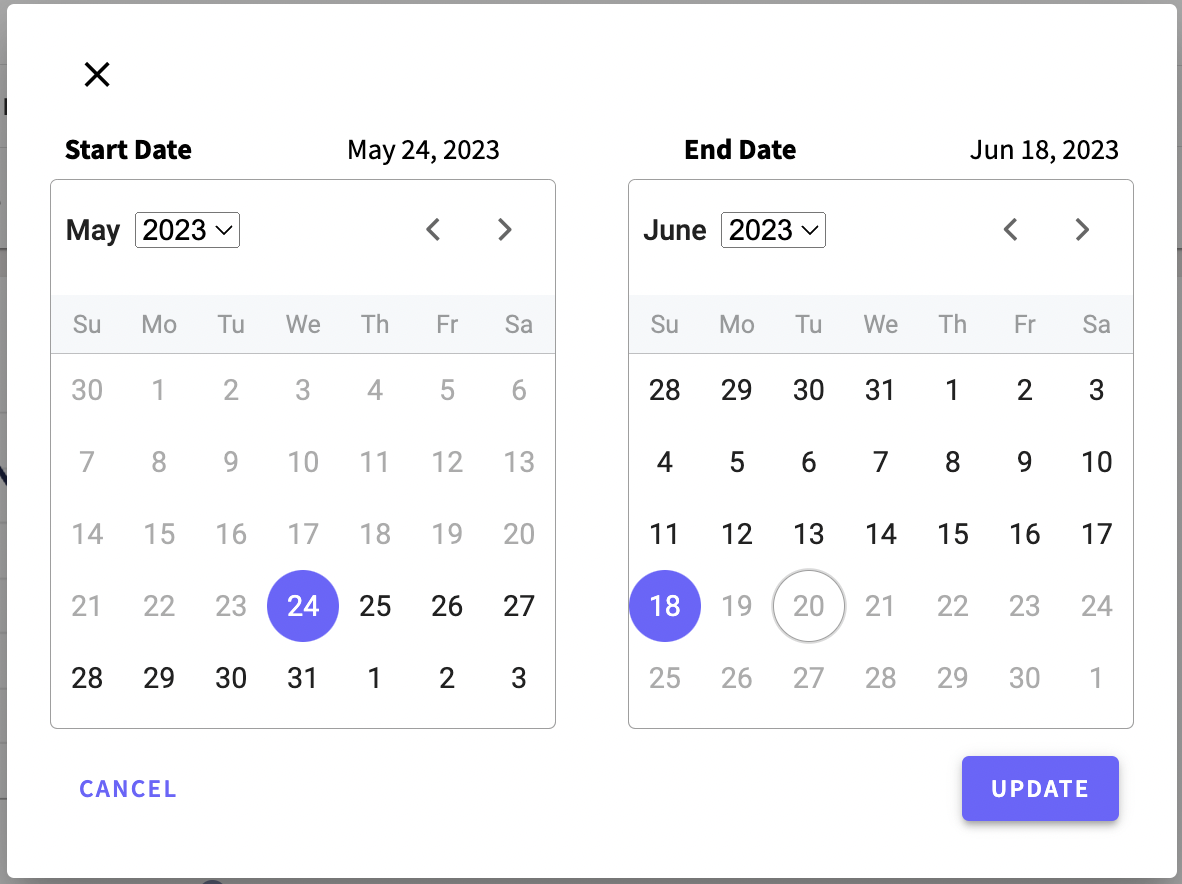
Task: Open the End Date year dropdown
Action: click(773, 230)
